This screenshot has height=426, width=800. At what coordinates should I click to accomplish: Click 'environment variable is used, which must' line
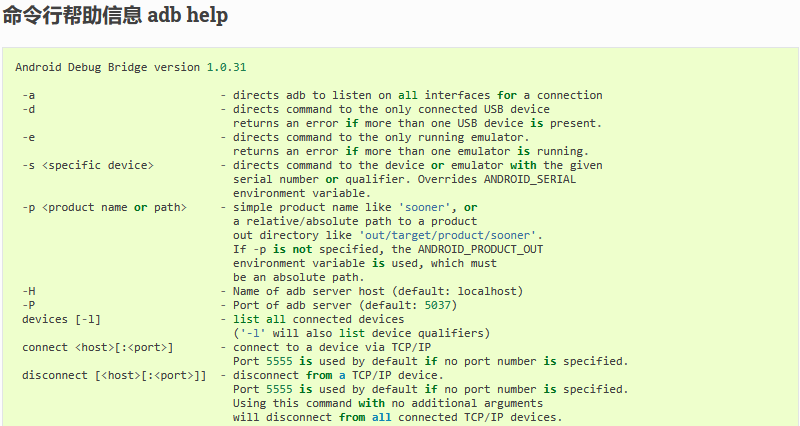coord(365,263)
